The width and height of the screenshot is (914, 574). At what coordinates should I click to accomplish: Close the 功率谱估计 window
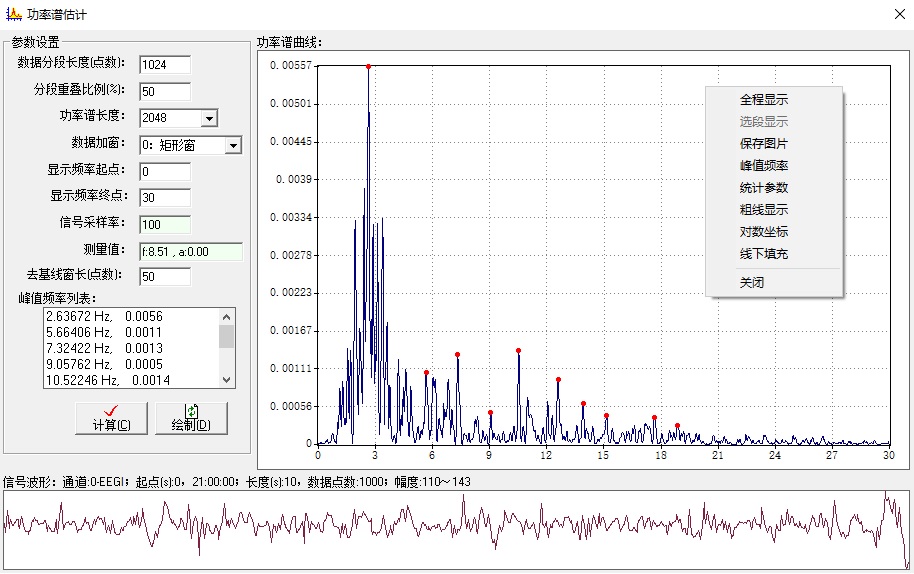(899, 14)
